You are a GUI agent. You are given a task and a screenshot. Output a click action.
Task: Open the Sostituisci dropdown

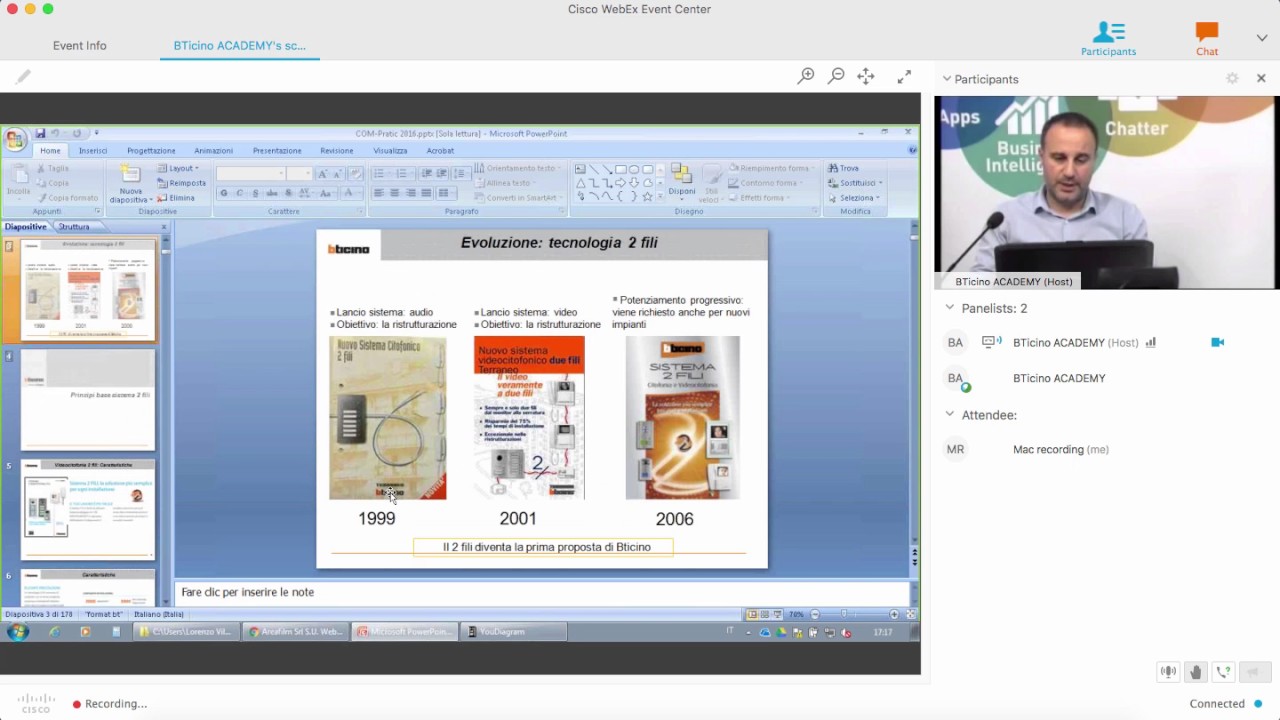tap(855, 183)
